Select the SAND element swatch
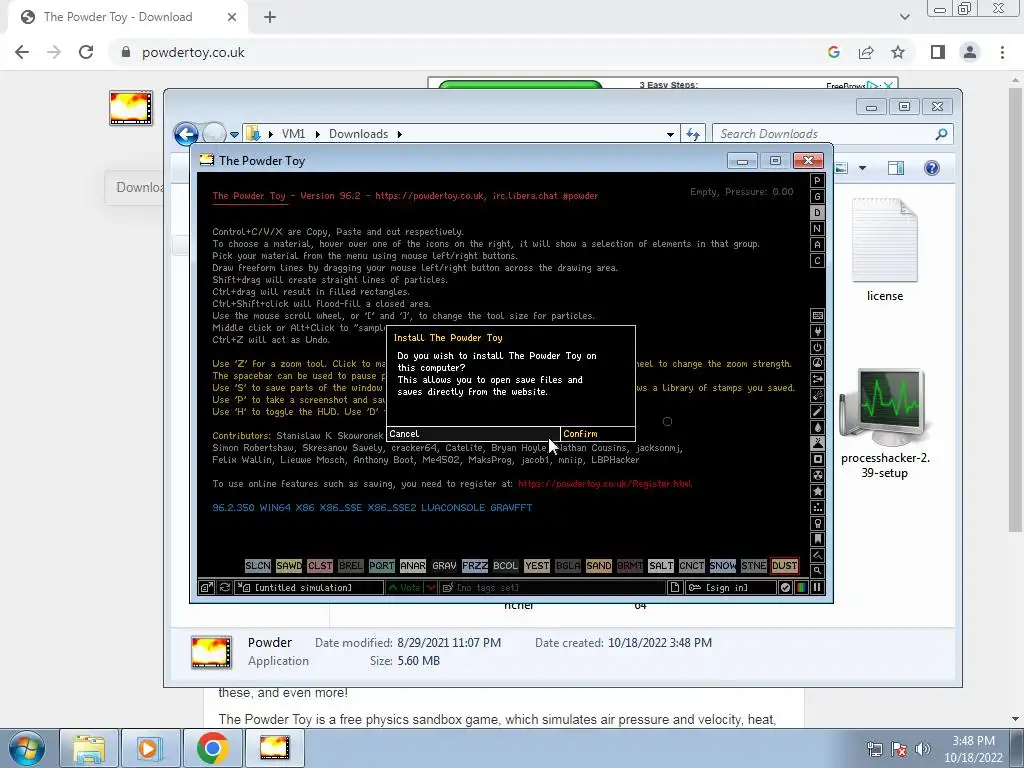Screen dimensions: 1024x768 tap(598, 566)
